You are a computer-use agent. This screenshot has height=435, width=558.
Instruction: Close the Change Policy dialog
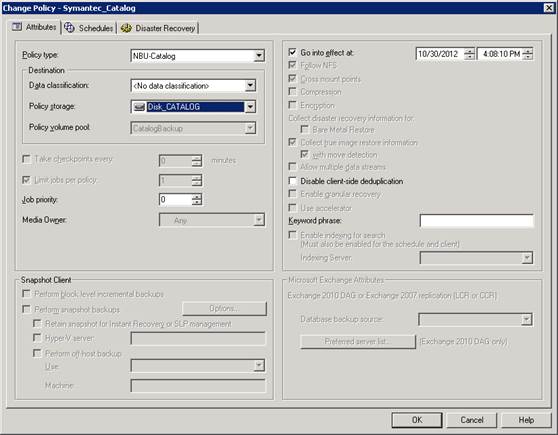[549, 7]
